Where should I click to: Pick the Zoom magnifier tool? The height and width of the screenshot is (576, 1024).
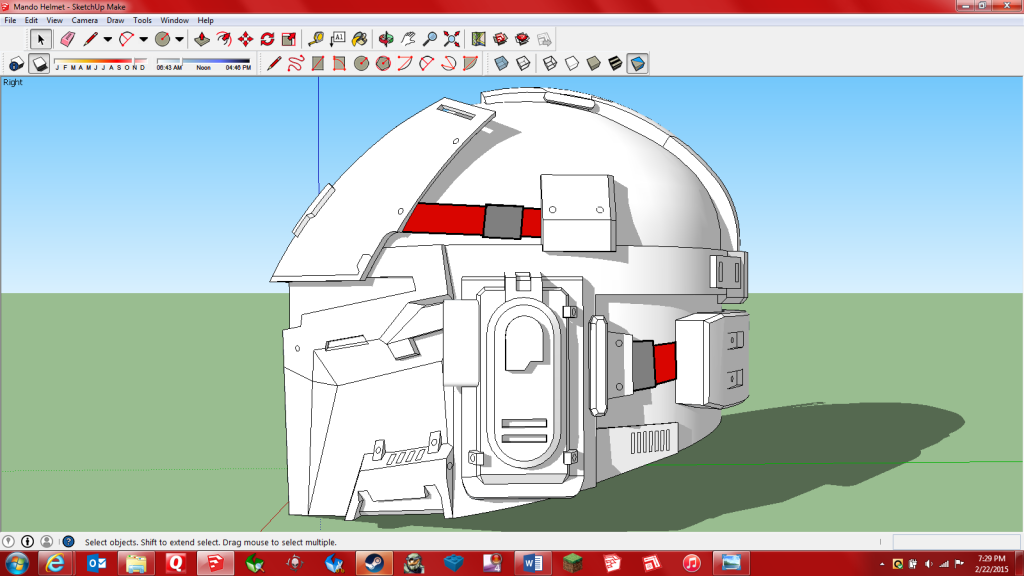pyautogui.click(x=430, y=40)
